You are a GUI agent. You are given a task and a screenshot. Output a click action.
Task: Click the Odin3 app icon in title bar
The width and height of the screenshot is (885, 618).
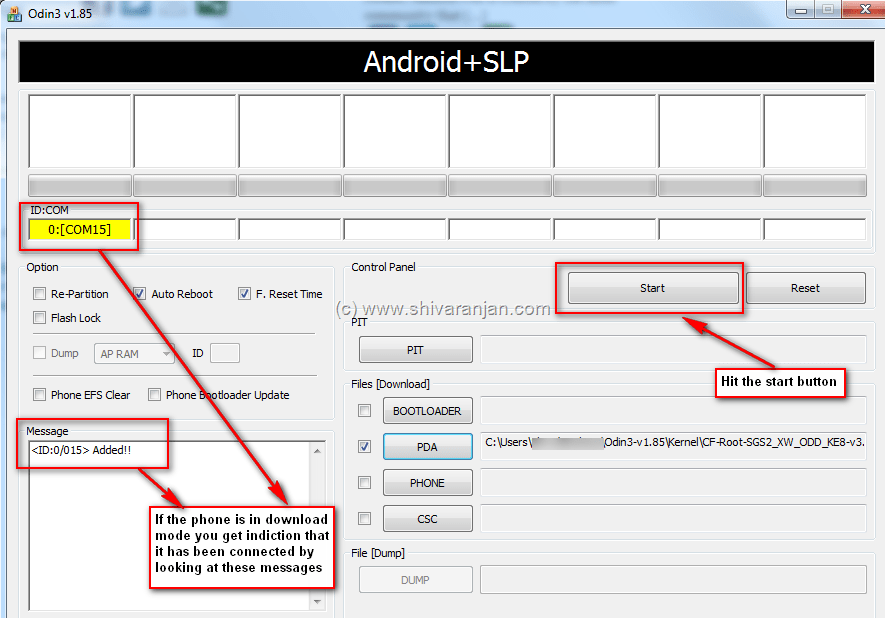click(14, 13)
